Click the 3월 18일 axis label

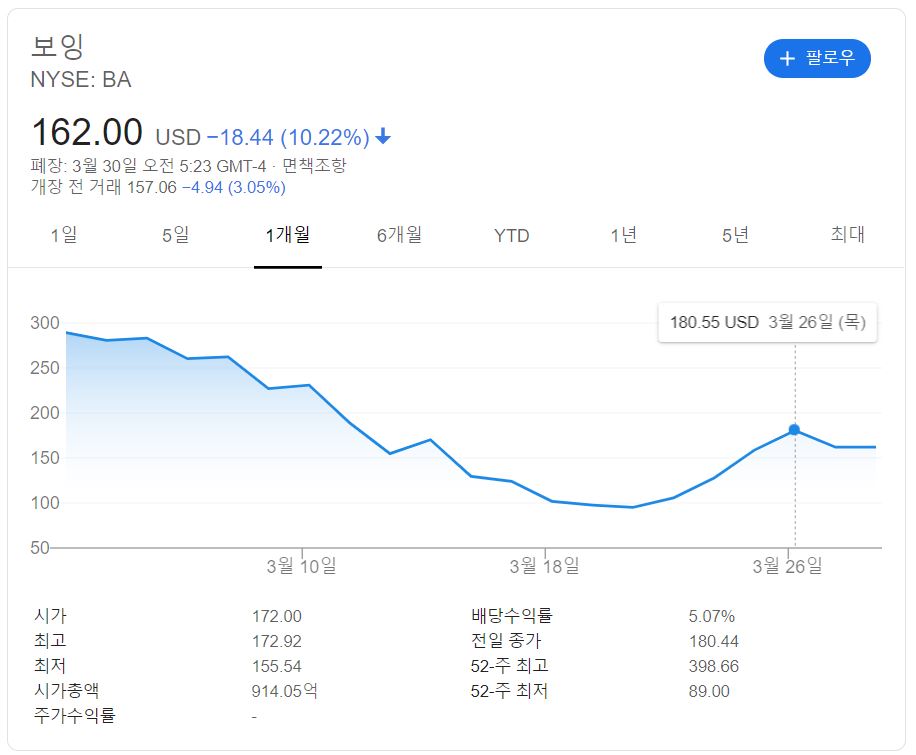coord(544,566)
